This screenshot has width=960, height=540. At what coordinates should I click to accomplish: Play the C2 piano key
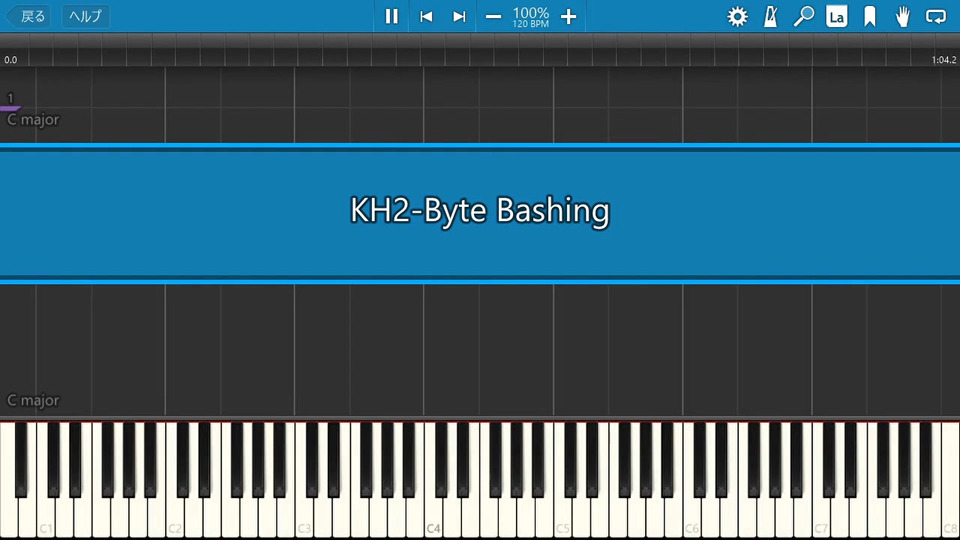174,517
